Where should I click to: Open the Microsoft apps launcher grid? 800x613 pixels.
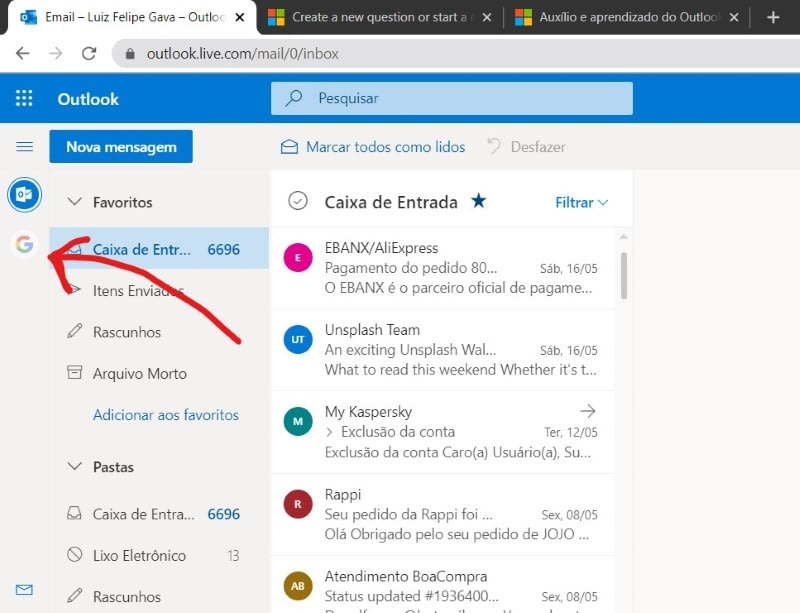22,98
